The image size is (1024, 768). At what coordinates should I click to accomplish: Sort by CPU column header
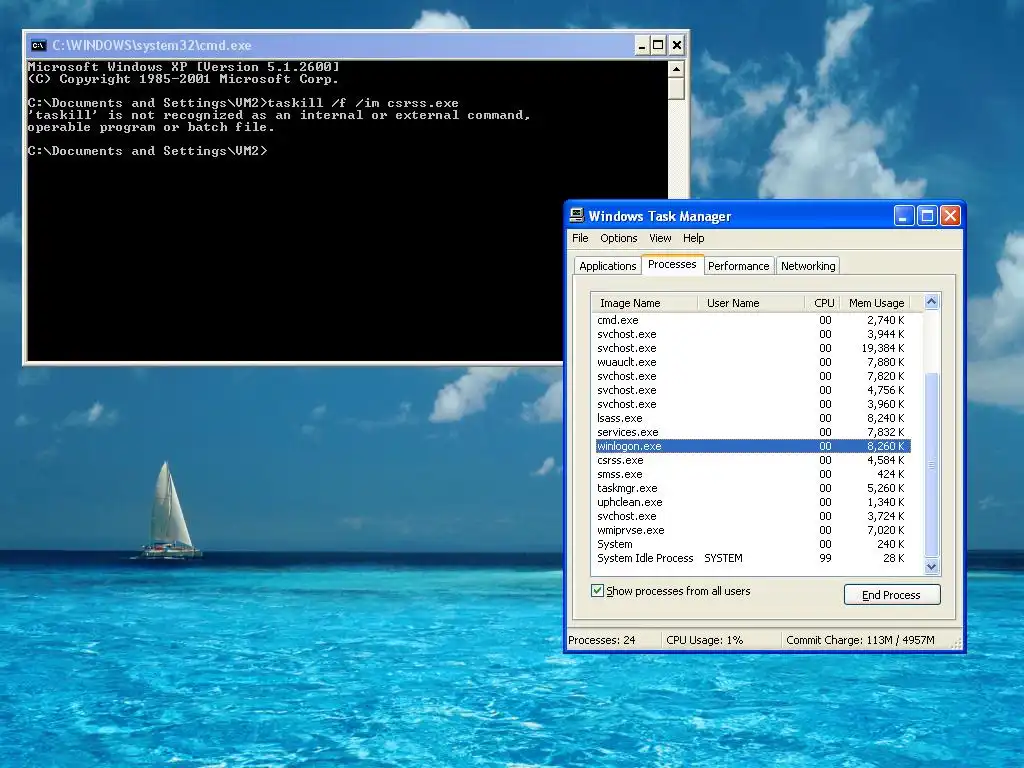[824, 303]
